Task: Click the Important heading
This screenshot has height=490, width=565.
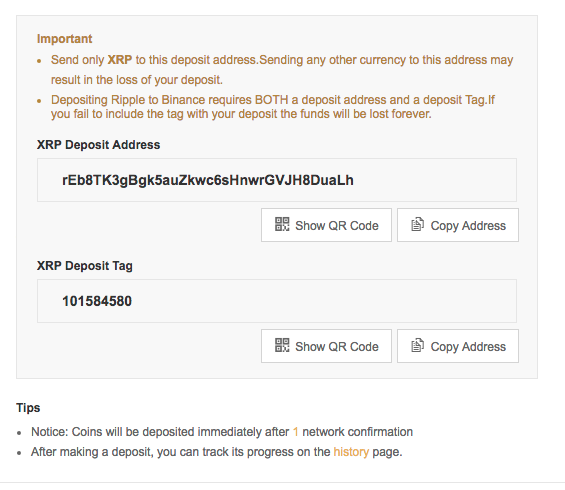Action: pos(64,39)
